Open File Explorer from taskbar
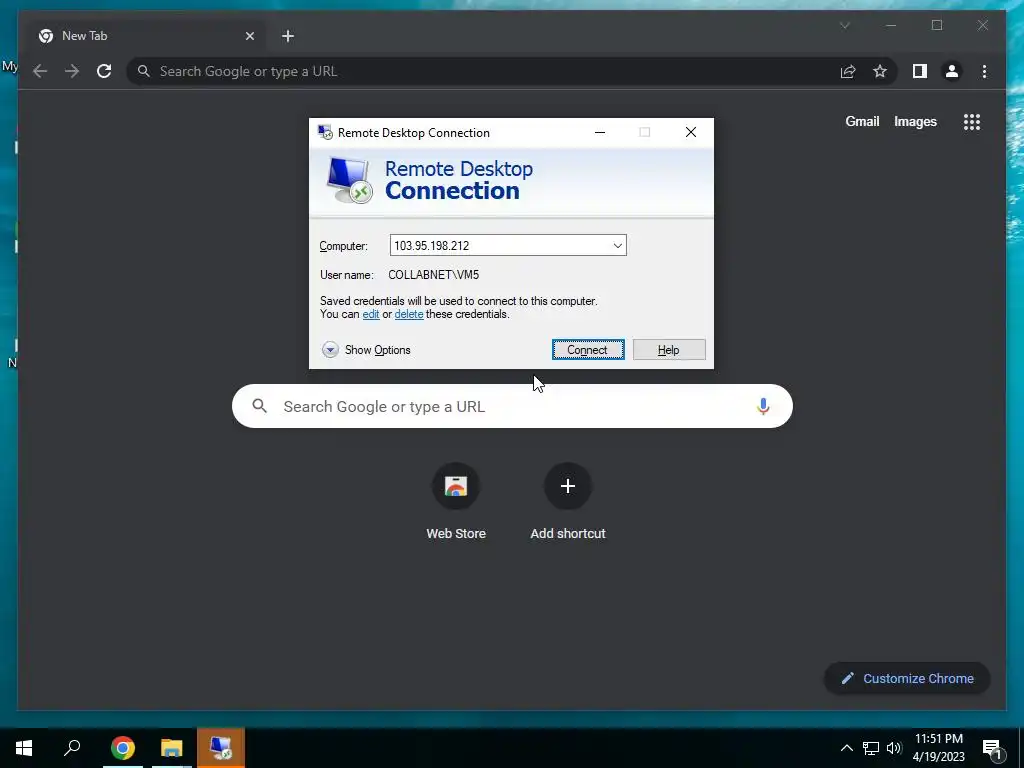 172,748
